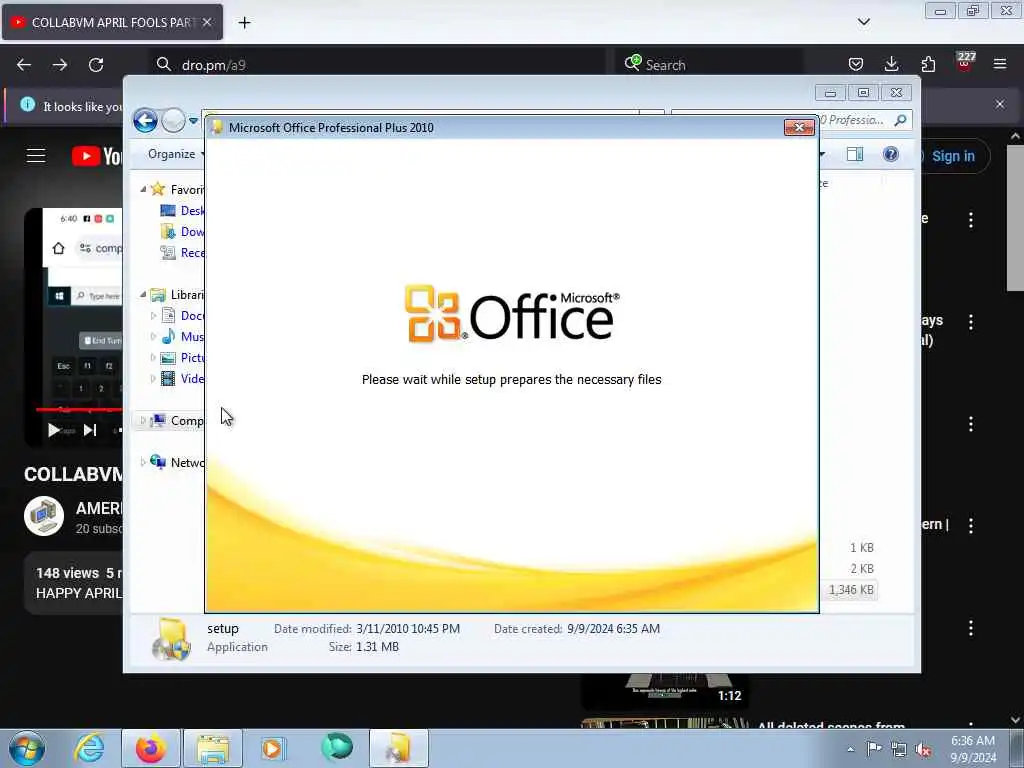Expand the Documents library node
Image resolution: width=1024 pixels, height=768 pixels.
153,315
